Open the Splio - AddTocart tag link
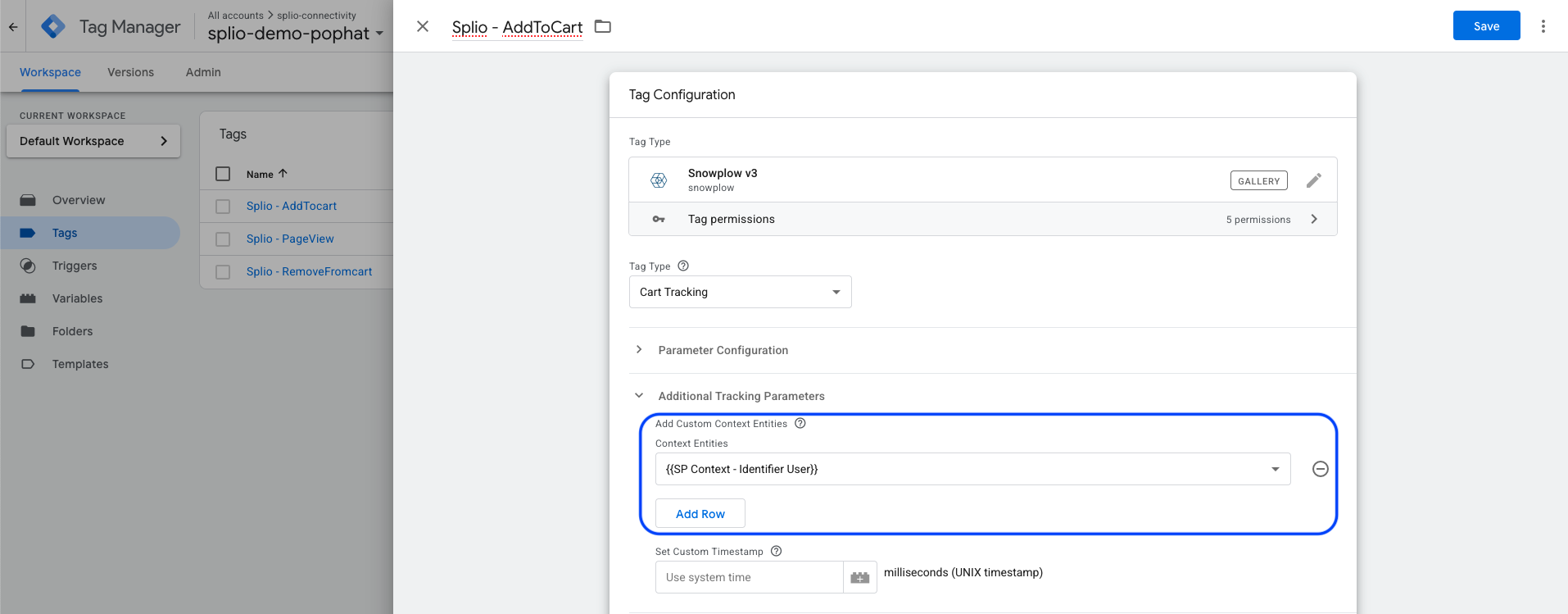 [292, 206]
